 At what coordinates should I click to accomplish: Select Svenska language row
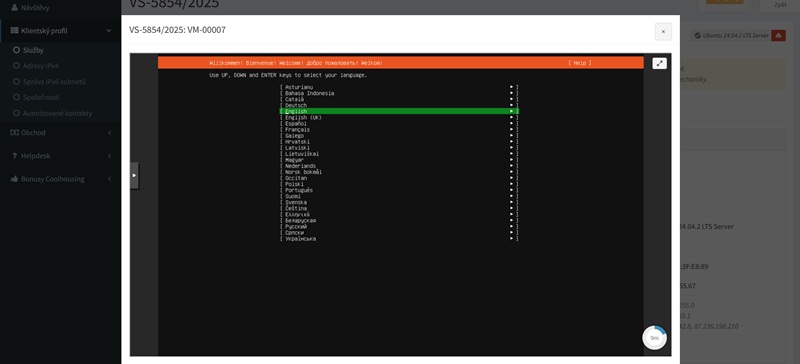[399, 202]
